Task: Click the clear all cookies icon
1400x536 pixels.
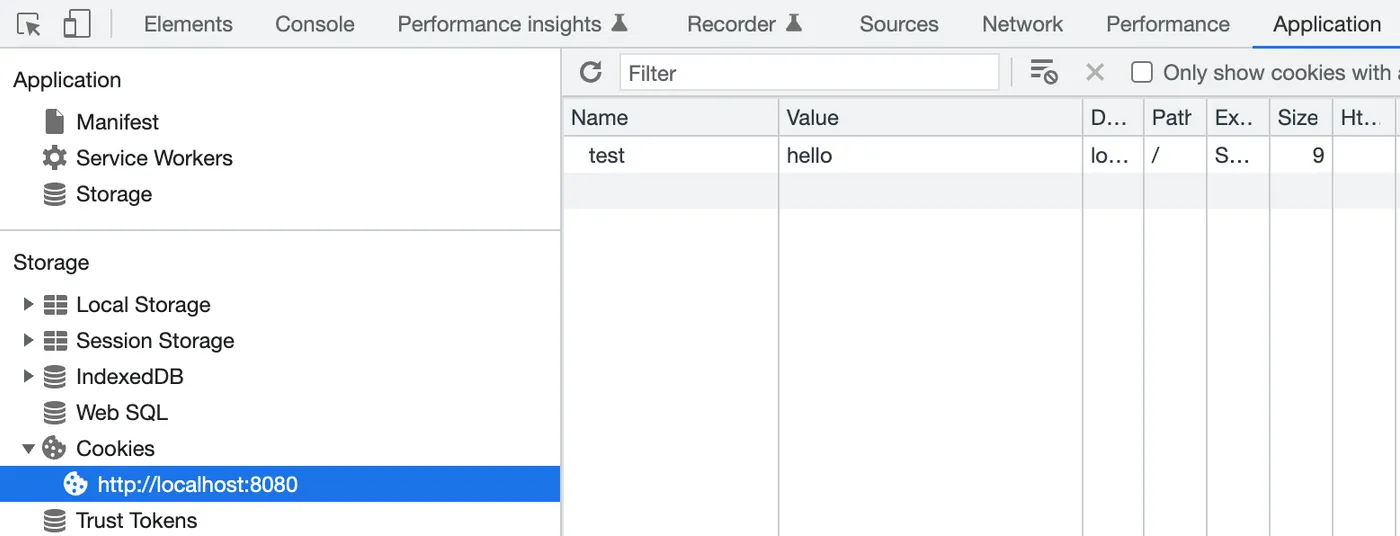Action: [1043, 72]
